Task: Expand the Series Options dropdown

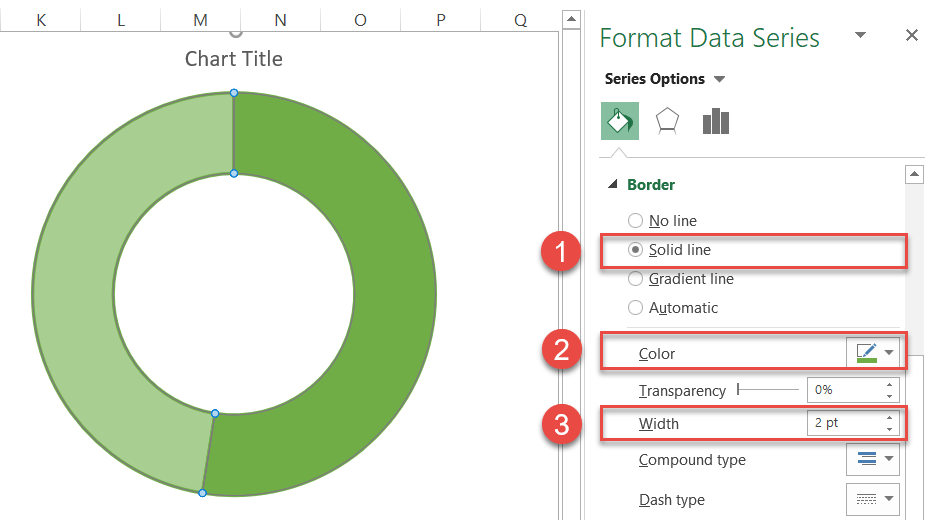Action: [x=719, y=79]
